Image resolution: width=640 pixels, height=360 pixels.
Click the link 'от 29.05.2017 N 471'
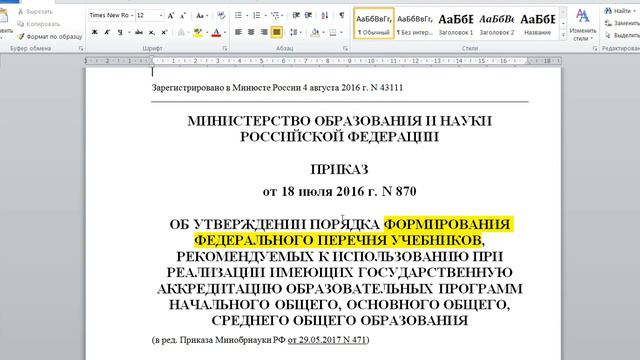coord(327,340)
